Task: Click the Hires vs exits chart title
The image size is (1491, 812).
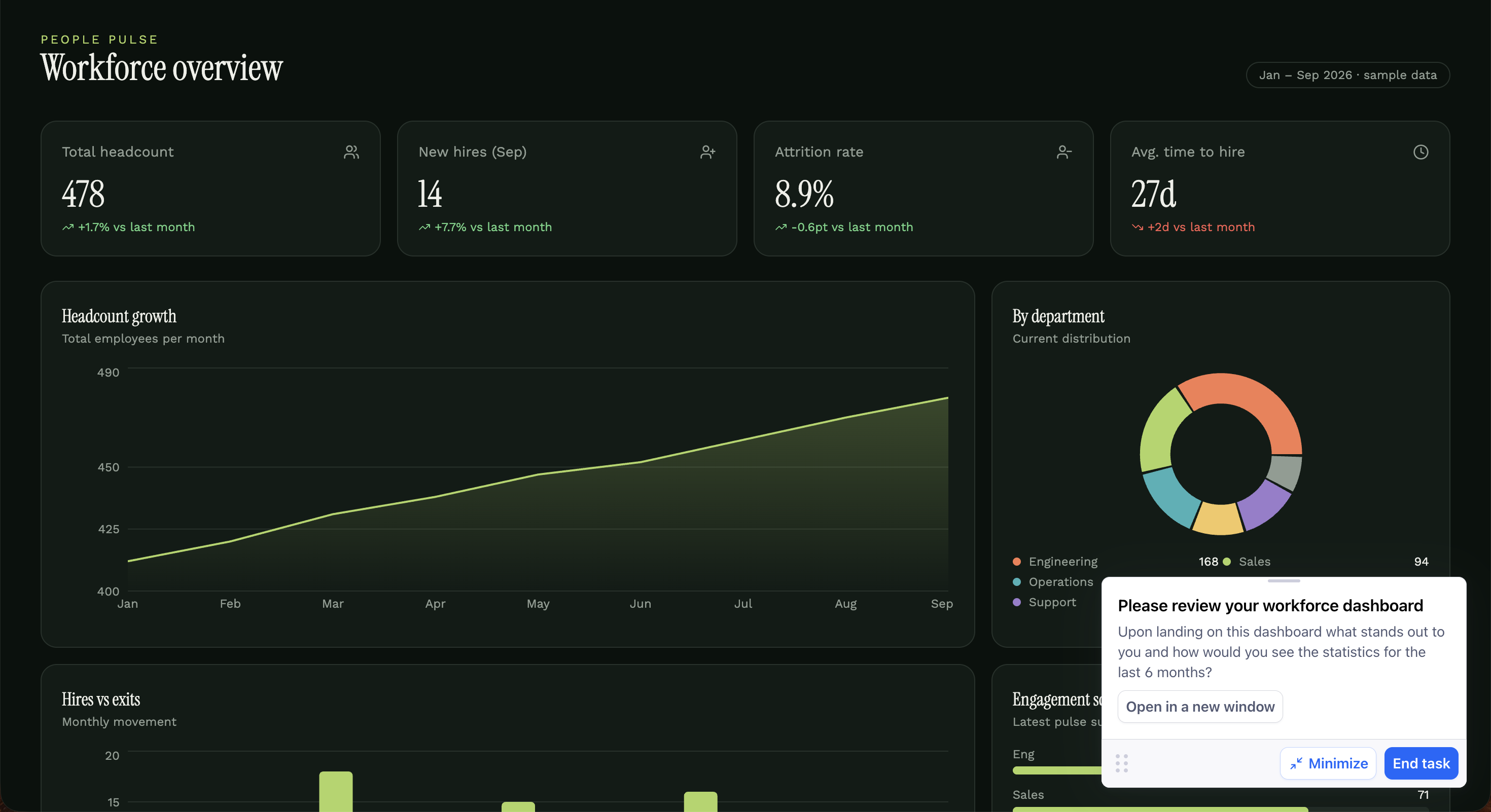Action: [x=101, y=700]
